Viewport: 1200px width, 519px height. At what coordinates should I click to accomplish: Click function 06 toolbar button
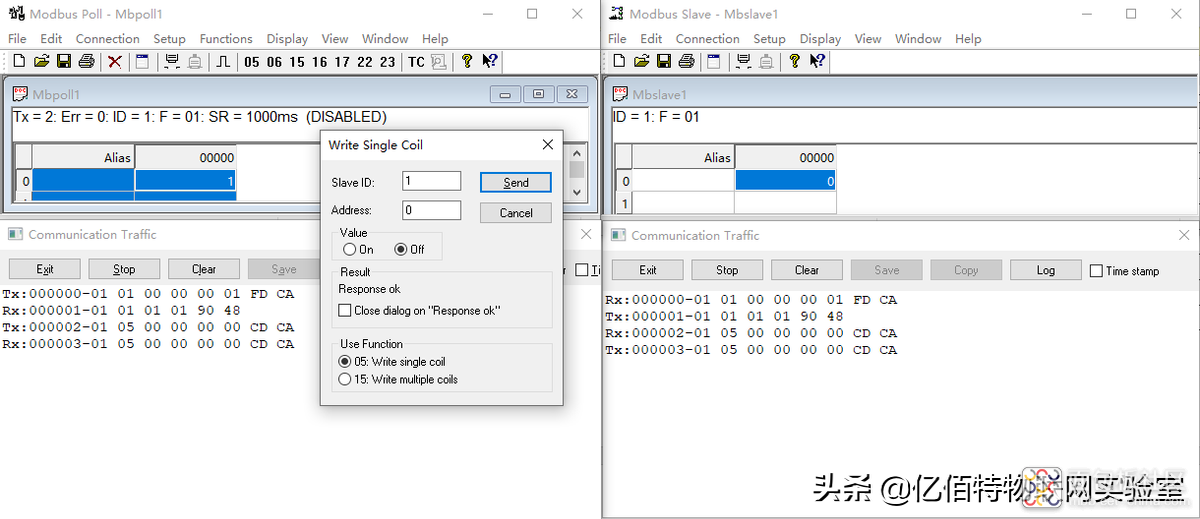[274, 62]
